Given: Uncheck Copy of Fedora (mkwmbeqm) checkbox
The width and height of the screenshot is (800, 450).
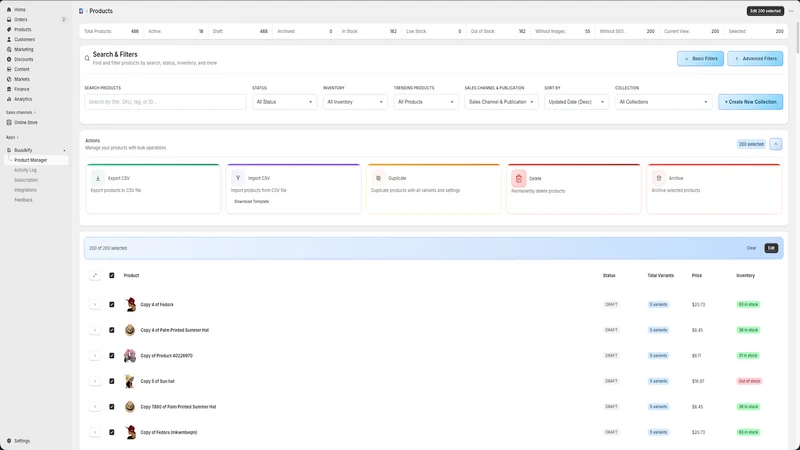Looking at the screenshot, I should click(x=112, y=432).
